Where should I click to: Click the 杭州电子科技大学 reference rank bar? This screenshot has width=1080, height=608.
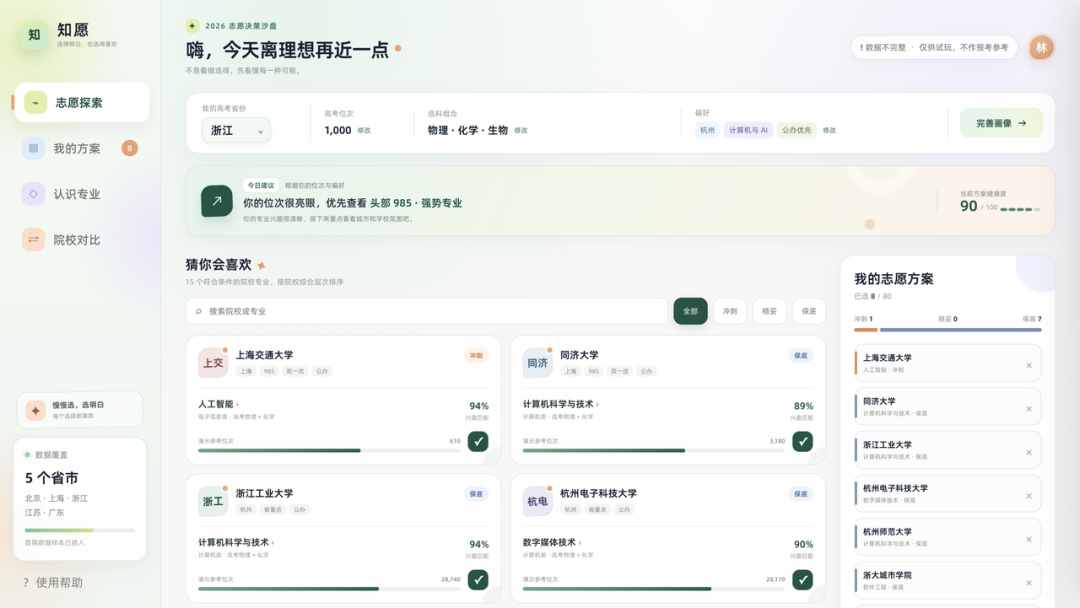click(x=654, y=589)
